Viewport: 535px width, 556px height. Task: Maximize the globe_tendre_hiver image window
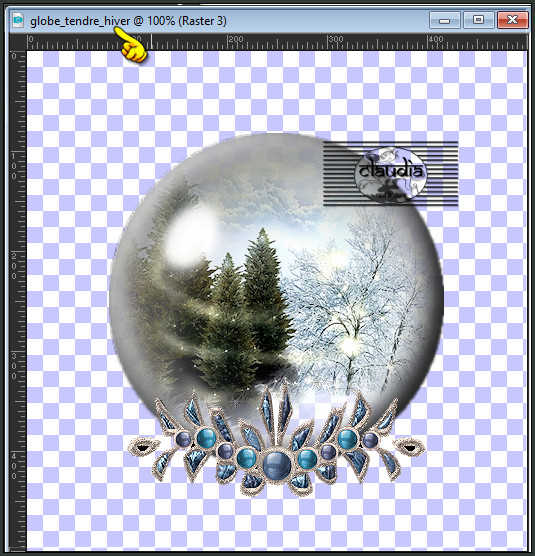[478, 20]
